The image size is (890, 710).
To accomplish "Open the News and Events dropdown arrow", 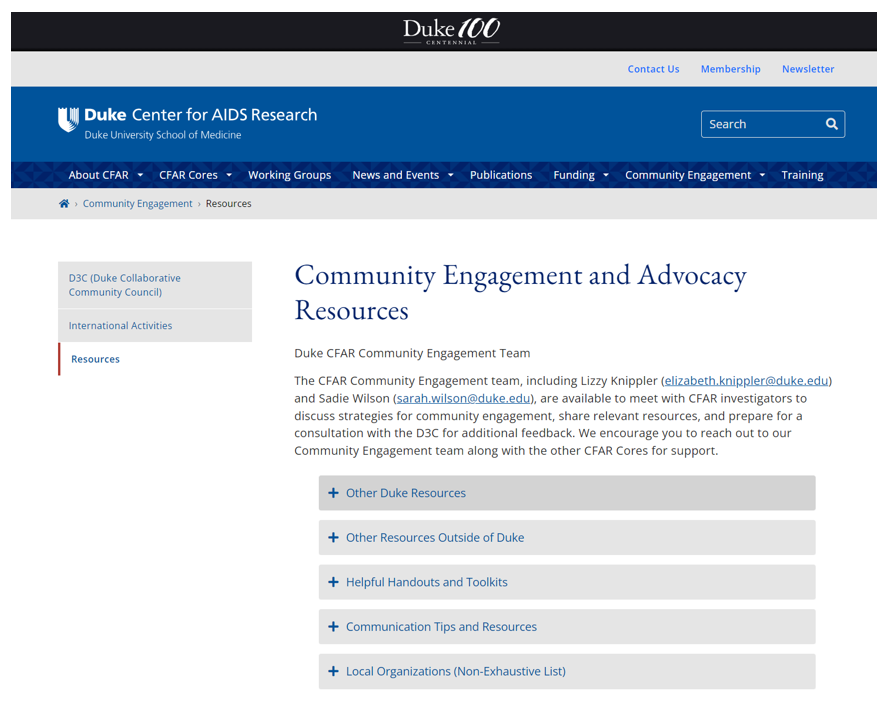I will tap(451, 175).
